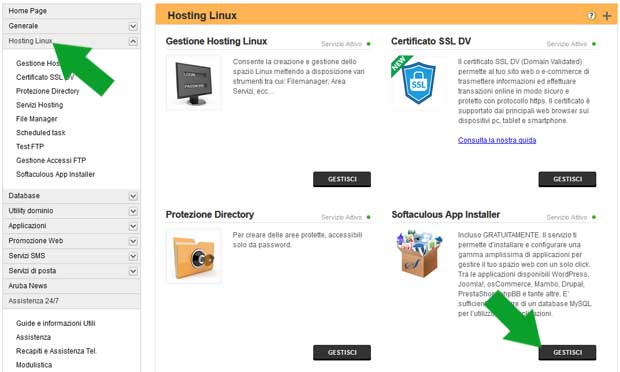The height and width of the screenshot is (372, 620).
Task: Select the Generale menu label
Action: 23,26
